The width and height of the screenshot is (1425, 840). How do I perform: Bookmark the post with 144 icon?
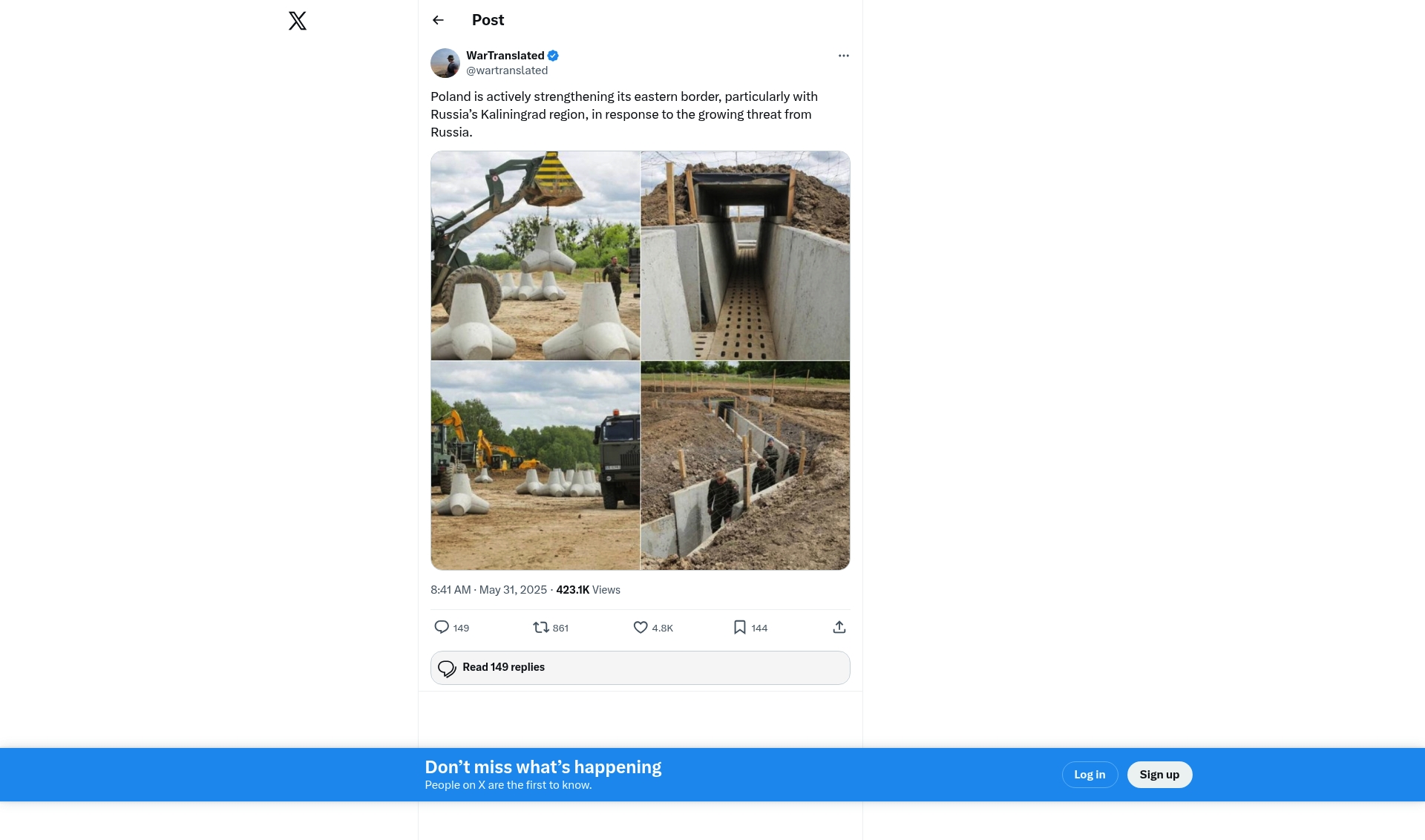pyautogui.click(x=740, y=627)
